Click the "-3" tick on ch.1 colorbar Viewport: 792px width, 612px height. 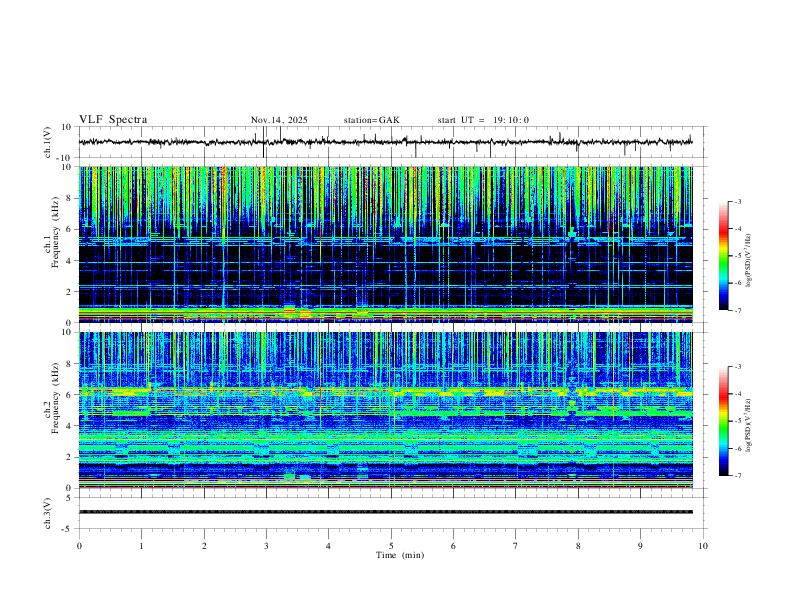[x=737, y=201]
